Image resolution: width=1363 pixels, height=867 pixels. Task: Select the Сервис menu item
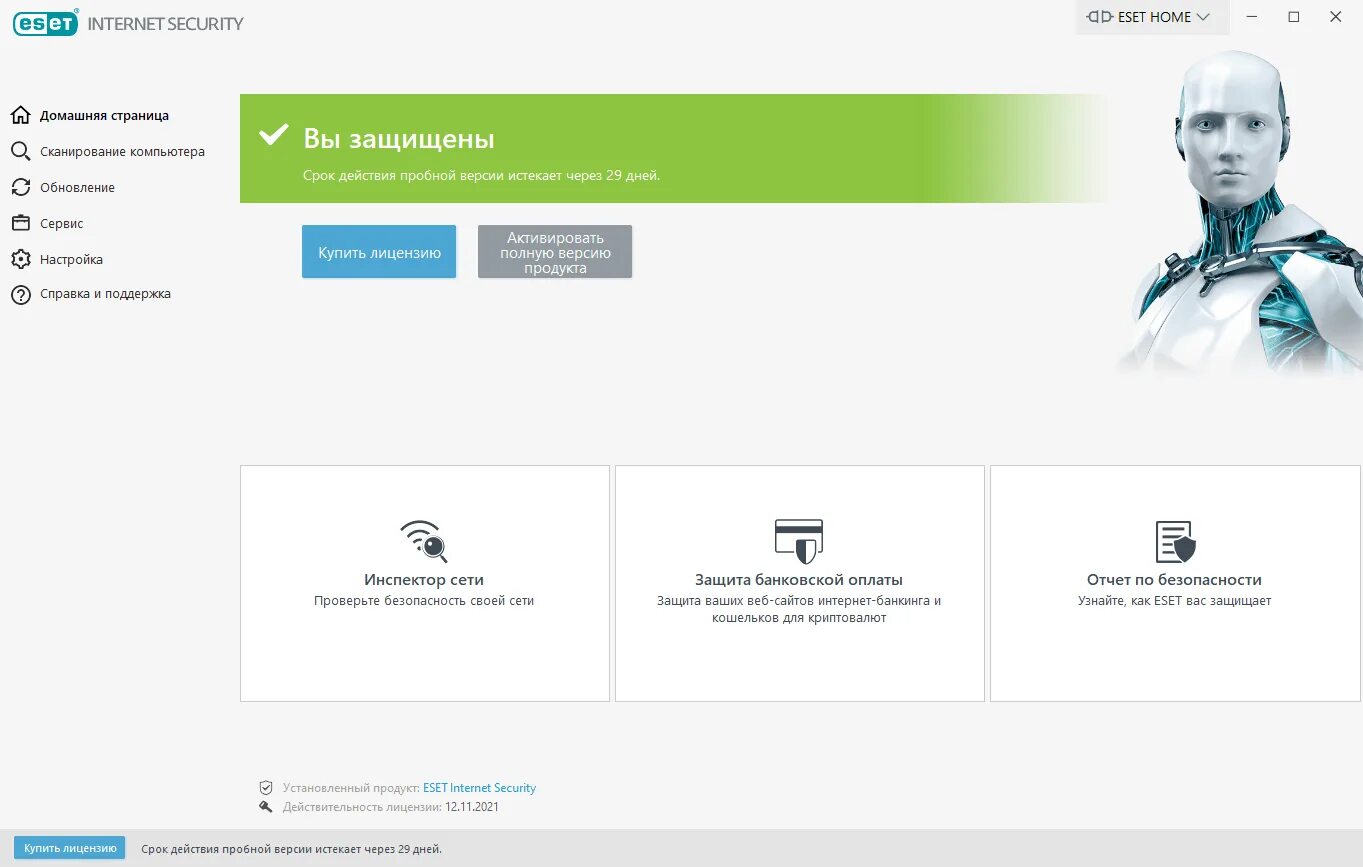pyautogui.click(x=62, y=224)
